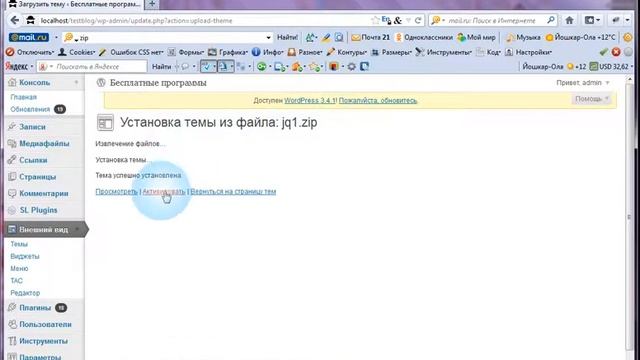Reload the page with the refresh icon
Image resolution: width=640 pixels, height=360 pixels.
click(418, 20)
